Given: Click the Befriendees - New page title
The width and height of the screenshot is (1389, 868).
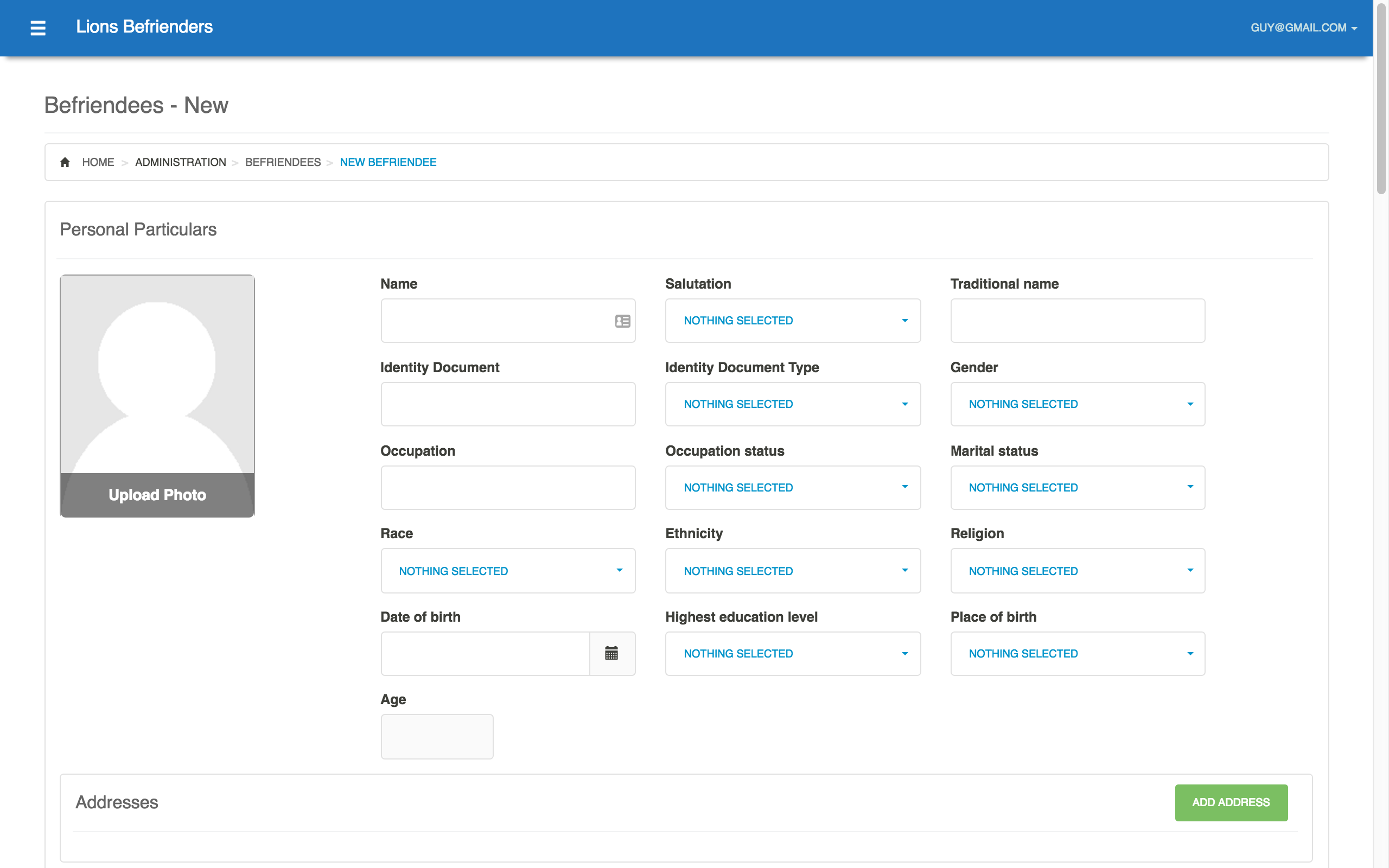Looking at the screenshot, I should click(136, 105).
